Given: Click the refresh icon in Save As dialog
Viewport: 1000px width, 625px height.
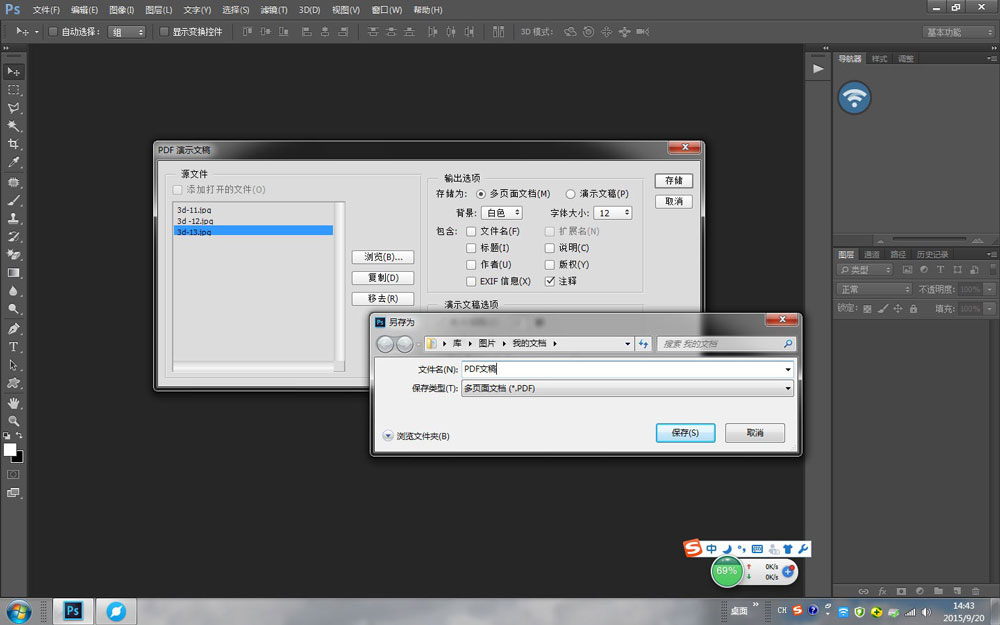Looking at the screenshot, I should pos(643,344).
